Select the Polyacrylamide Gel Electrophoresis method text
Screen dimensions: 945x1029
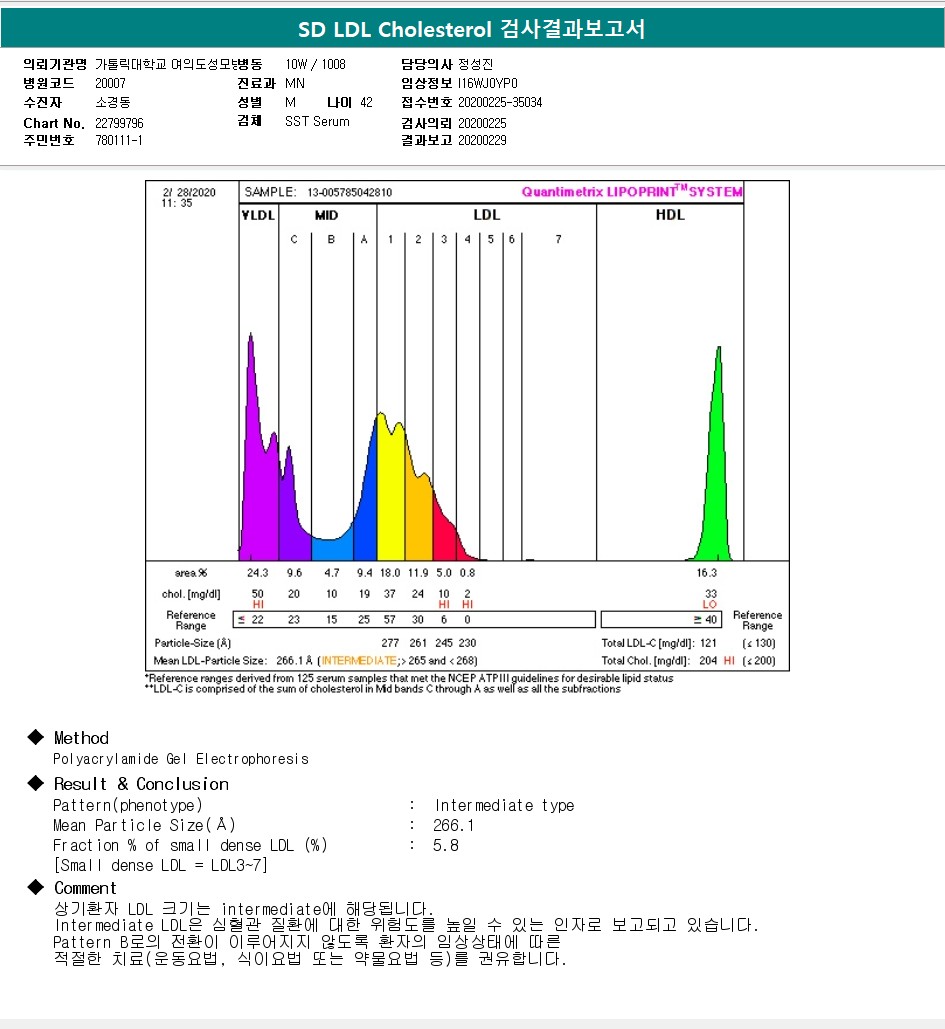[x=181, y=760]
